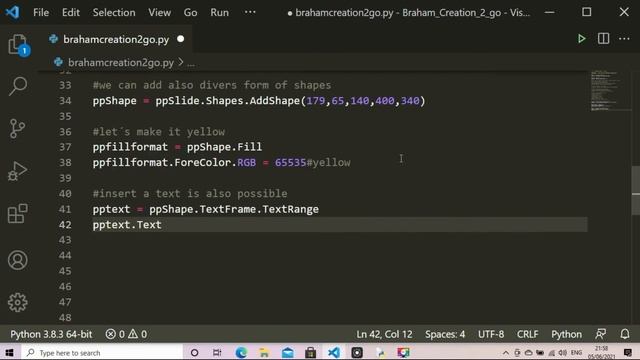
Task: Open the Extensions view
Action: (18, 213)
